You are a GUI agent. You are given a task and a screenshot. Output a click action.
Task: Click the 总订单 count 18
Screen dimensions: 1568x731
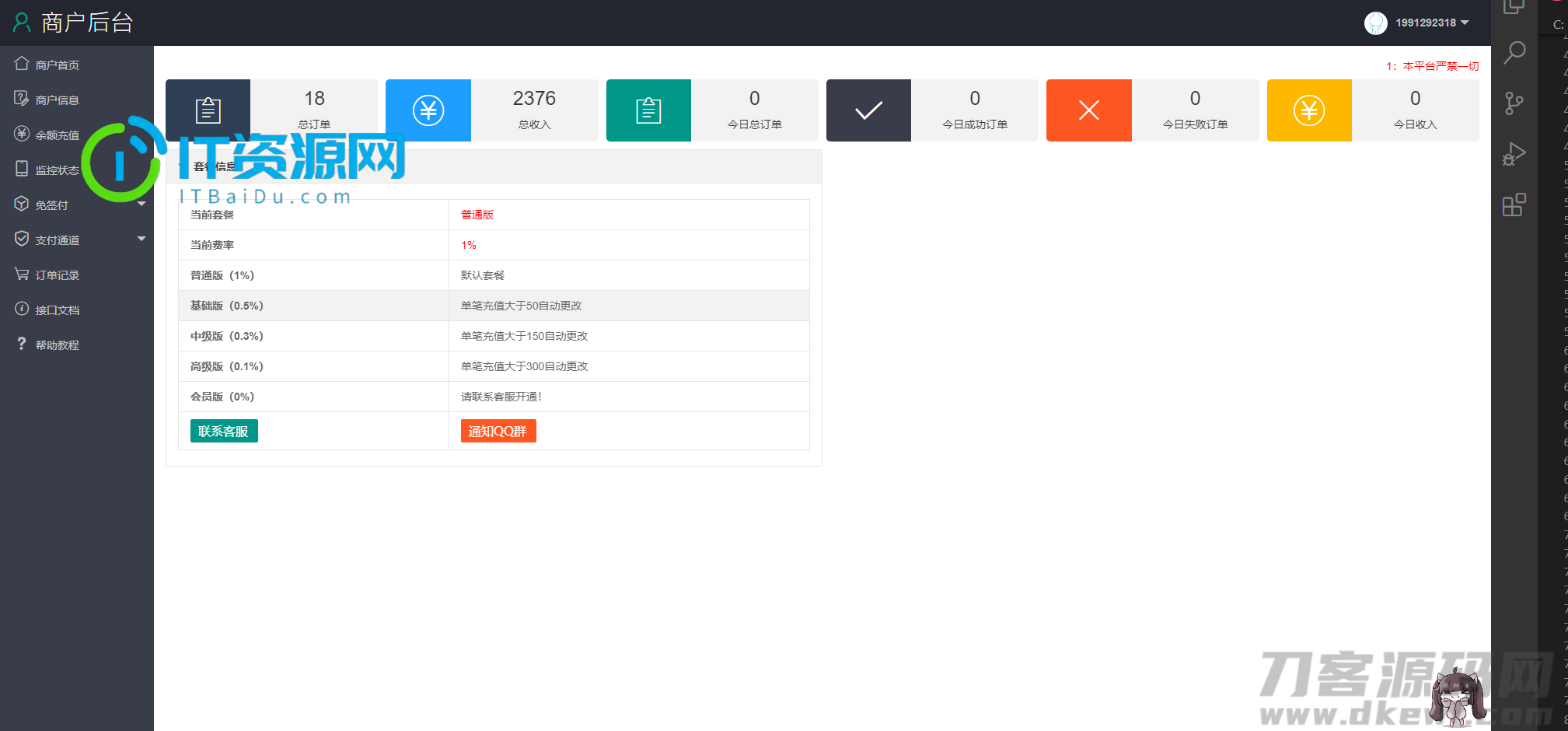314,98
